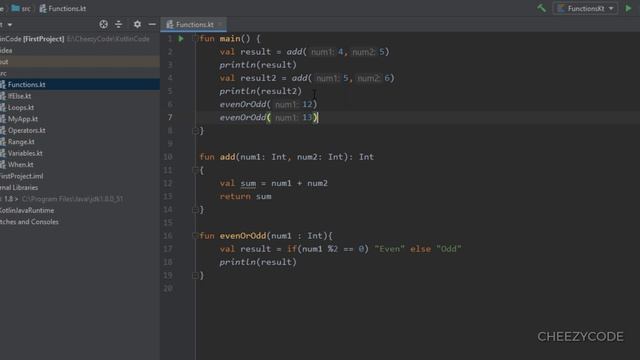Click the gutter run arrow beside main()
The height and width of the screenshot is (360, 640).
point(181,39)
